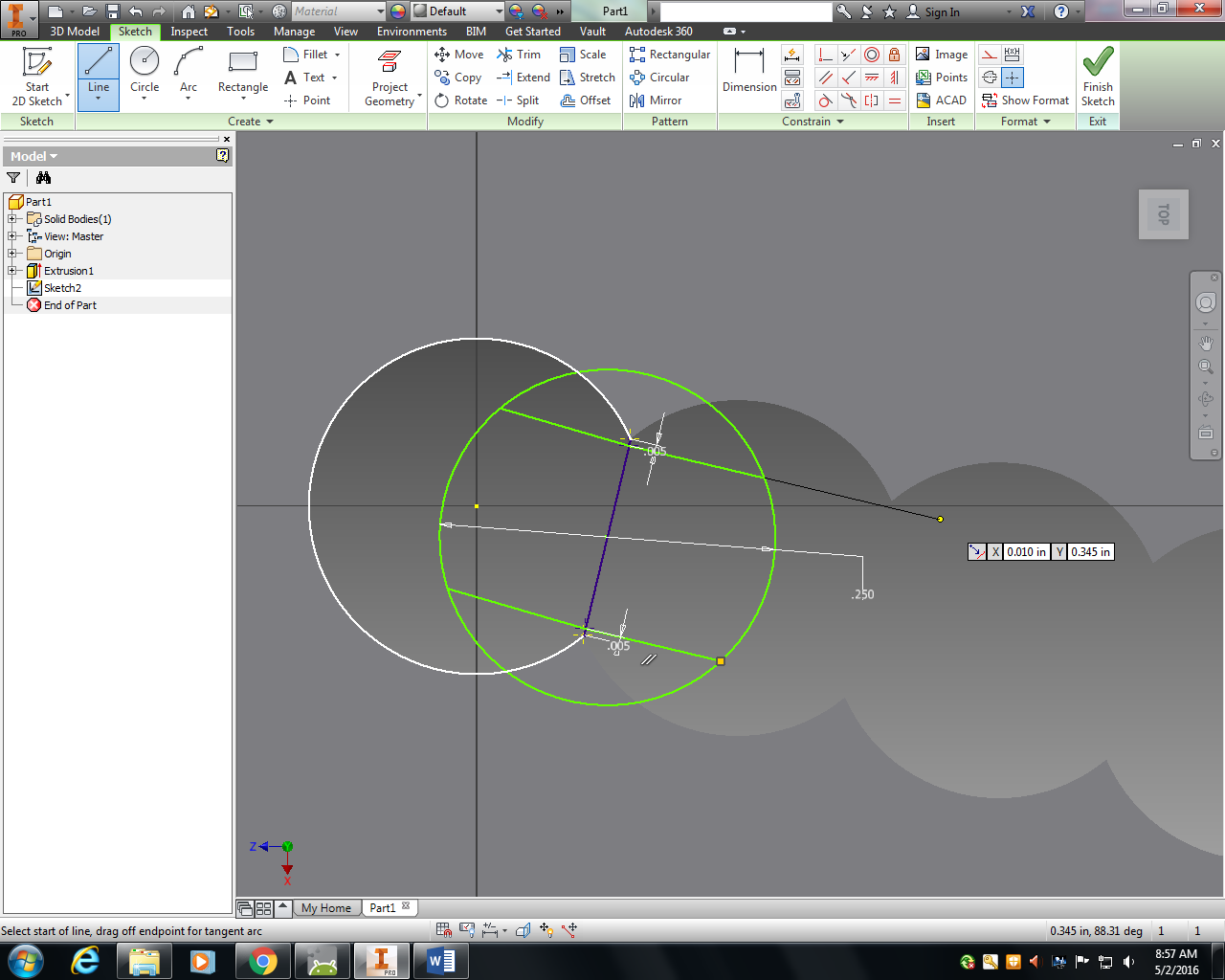Click the Mirror pattern button
This screenshot has width=1225, height=980.
pos(656,100)
